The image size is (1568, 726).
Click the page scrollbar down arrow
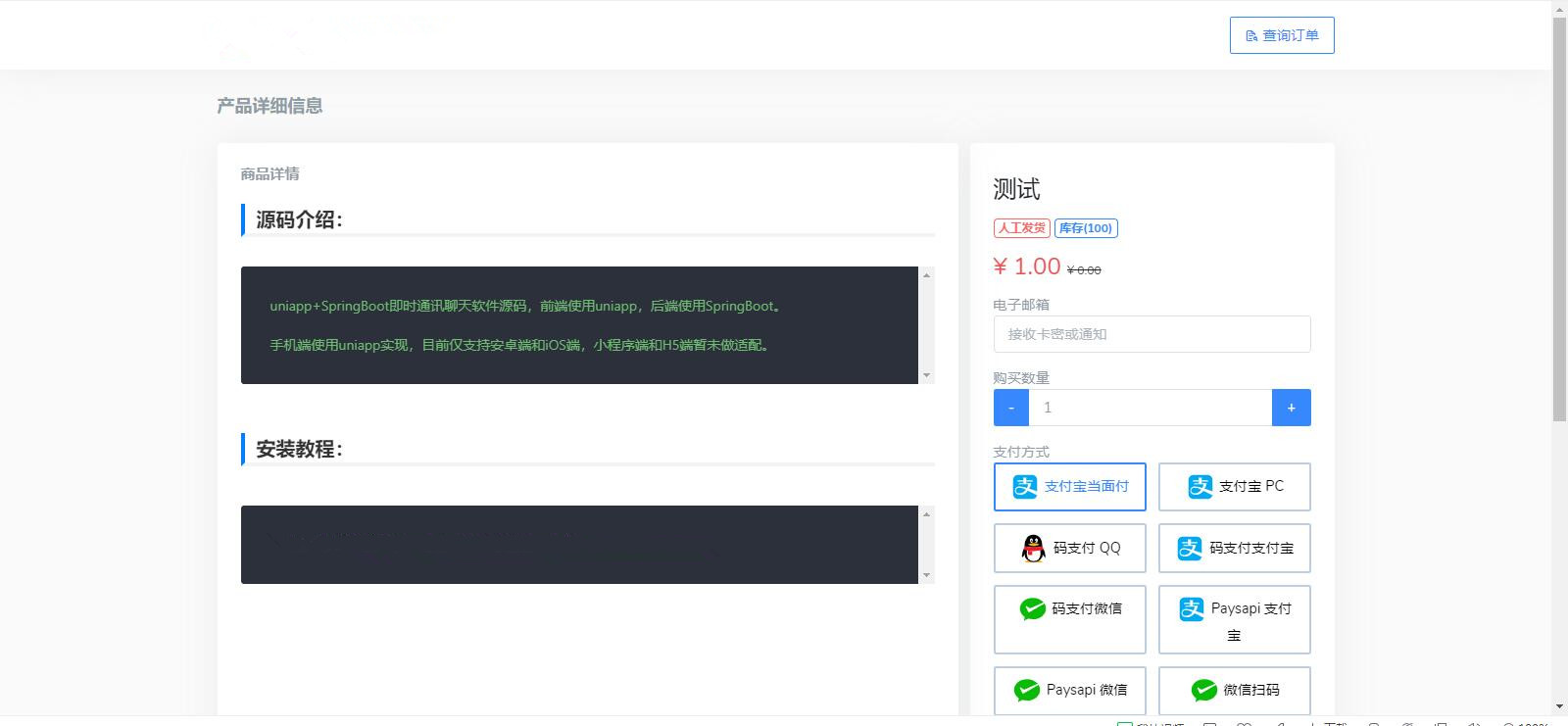1559,706
